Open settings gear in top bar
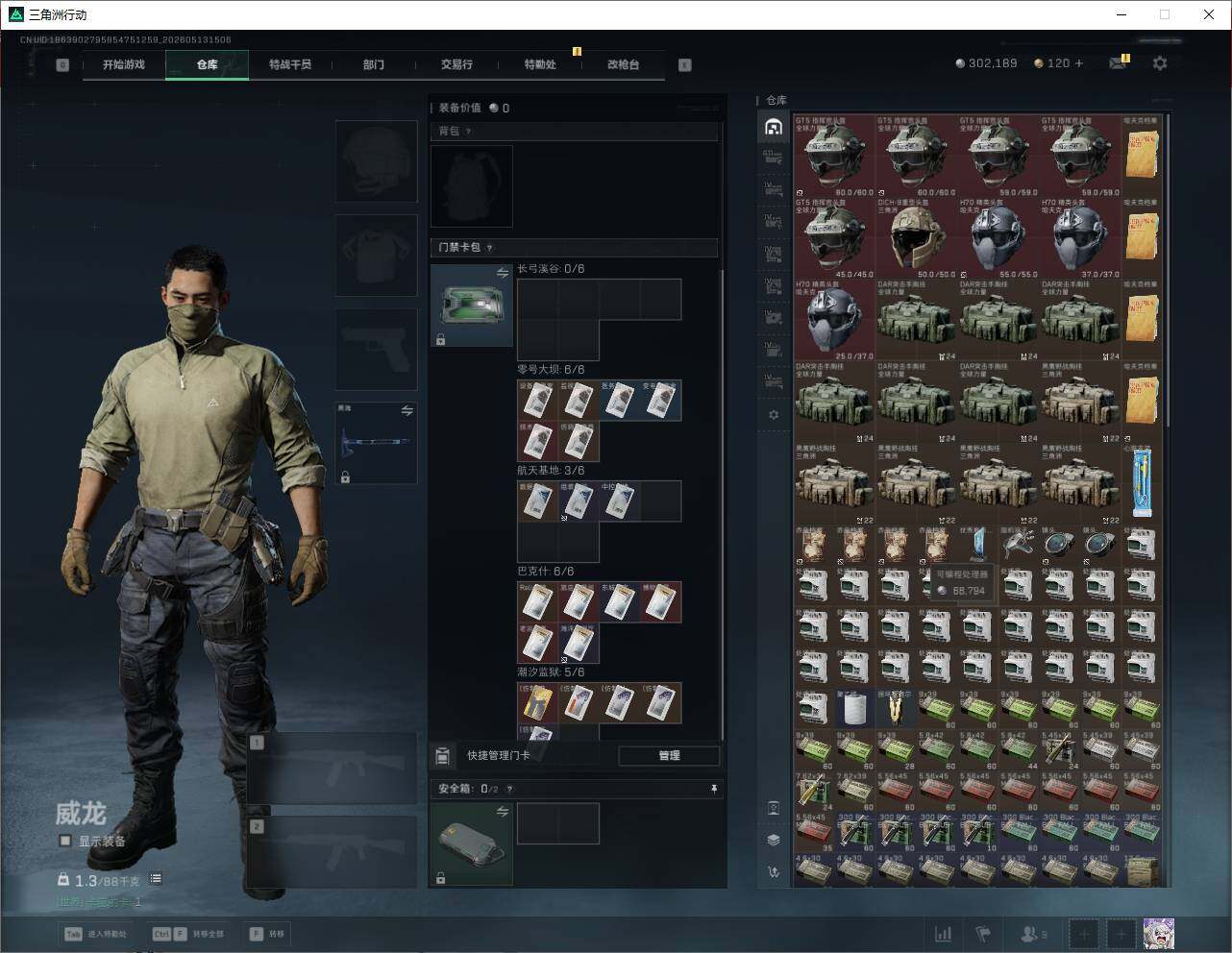The height and width of the screenshot is (953, 1232). [1160, 62]
